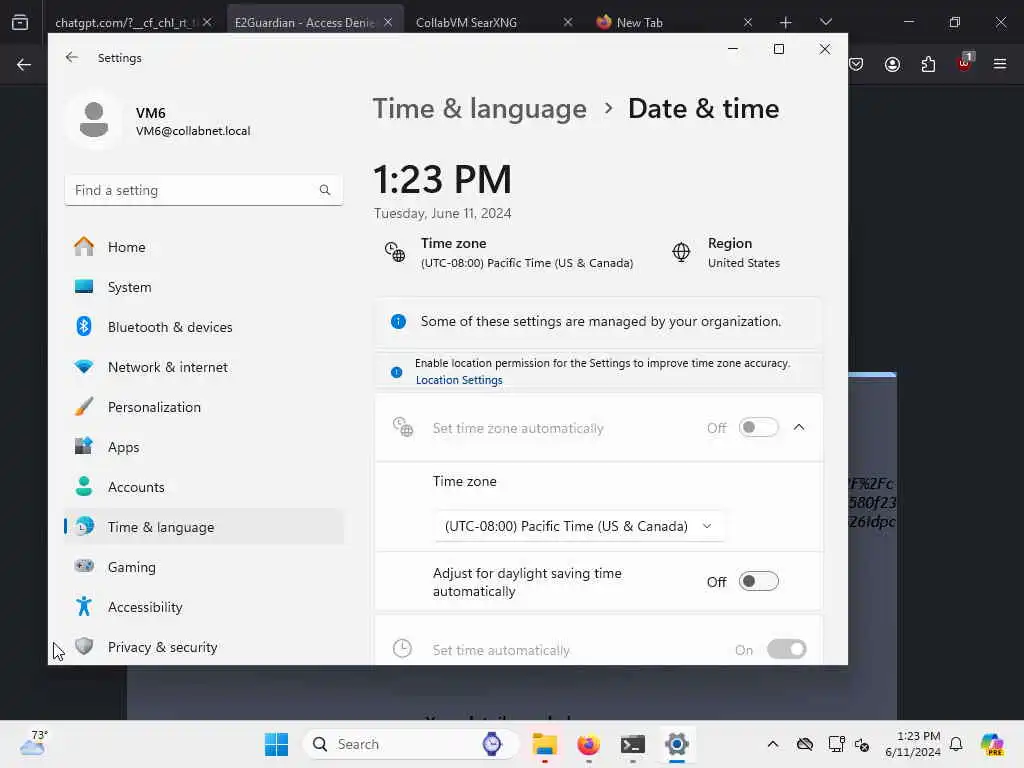The width and height of the screenshot is (1024, 768).
Task: Switch to the New Tab browser tab
Action: pyautogui.click(x=639, y=22)
